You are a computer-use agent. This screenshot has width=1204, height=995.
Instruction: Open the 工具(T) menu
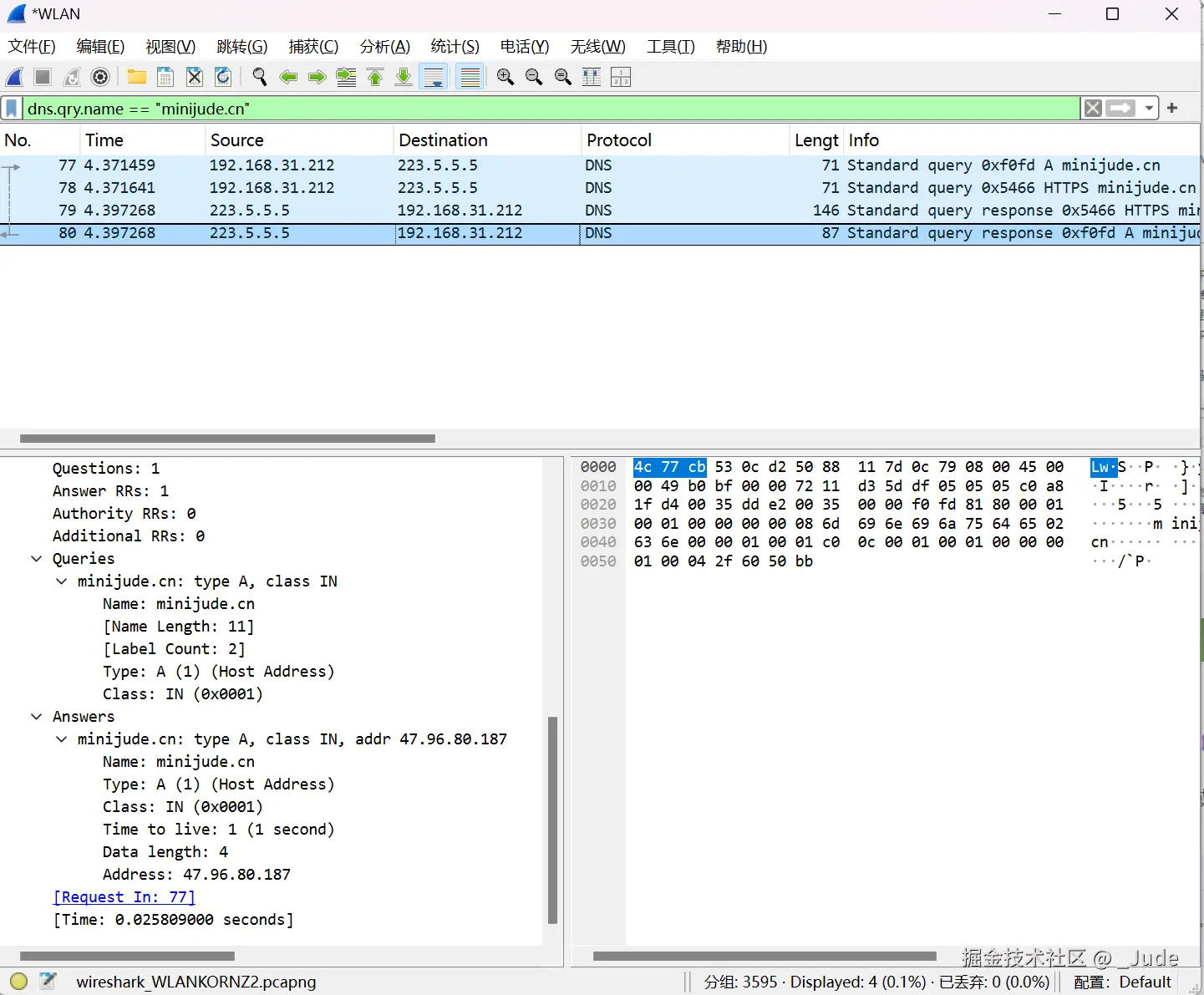point(671,47)
